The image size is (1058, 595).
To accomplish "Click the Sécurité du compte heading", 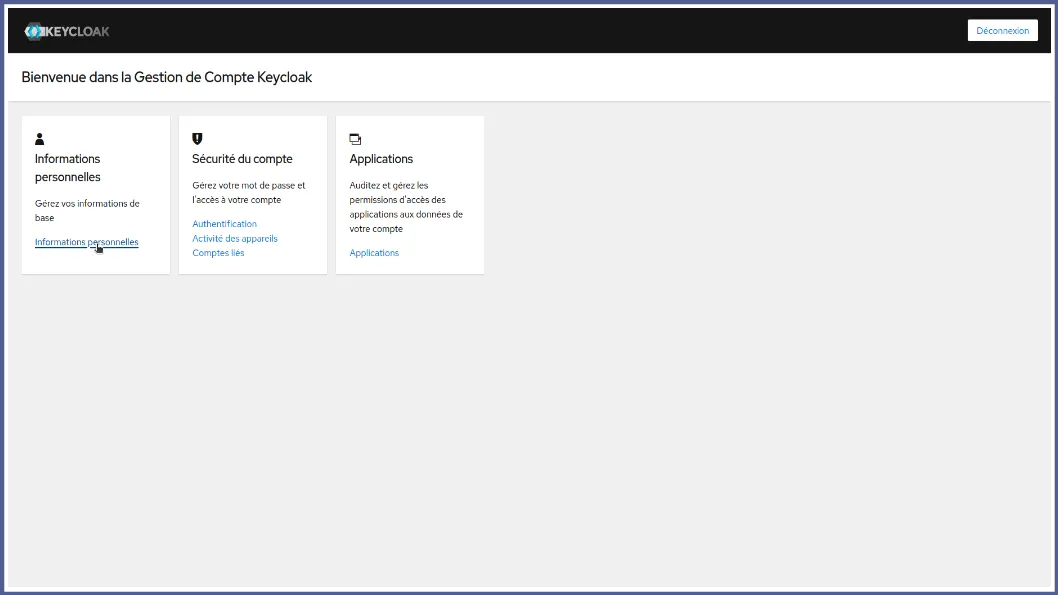I will pos(242,159).
